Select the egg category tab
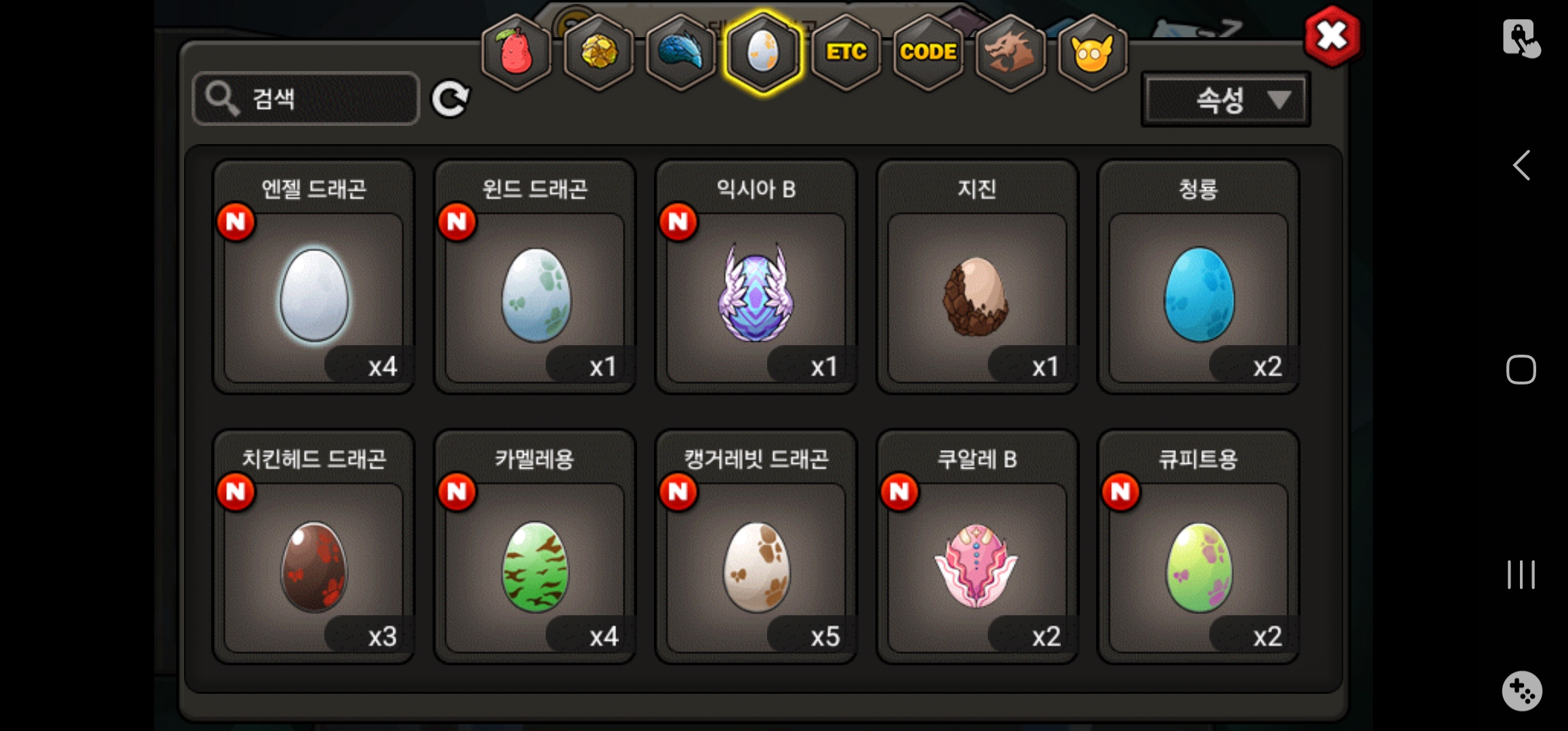This screenshot has height=731, width=1568. [763, 52]
